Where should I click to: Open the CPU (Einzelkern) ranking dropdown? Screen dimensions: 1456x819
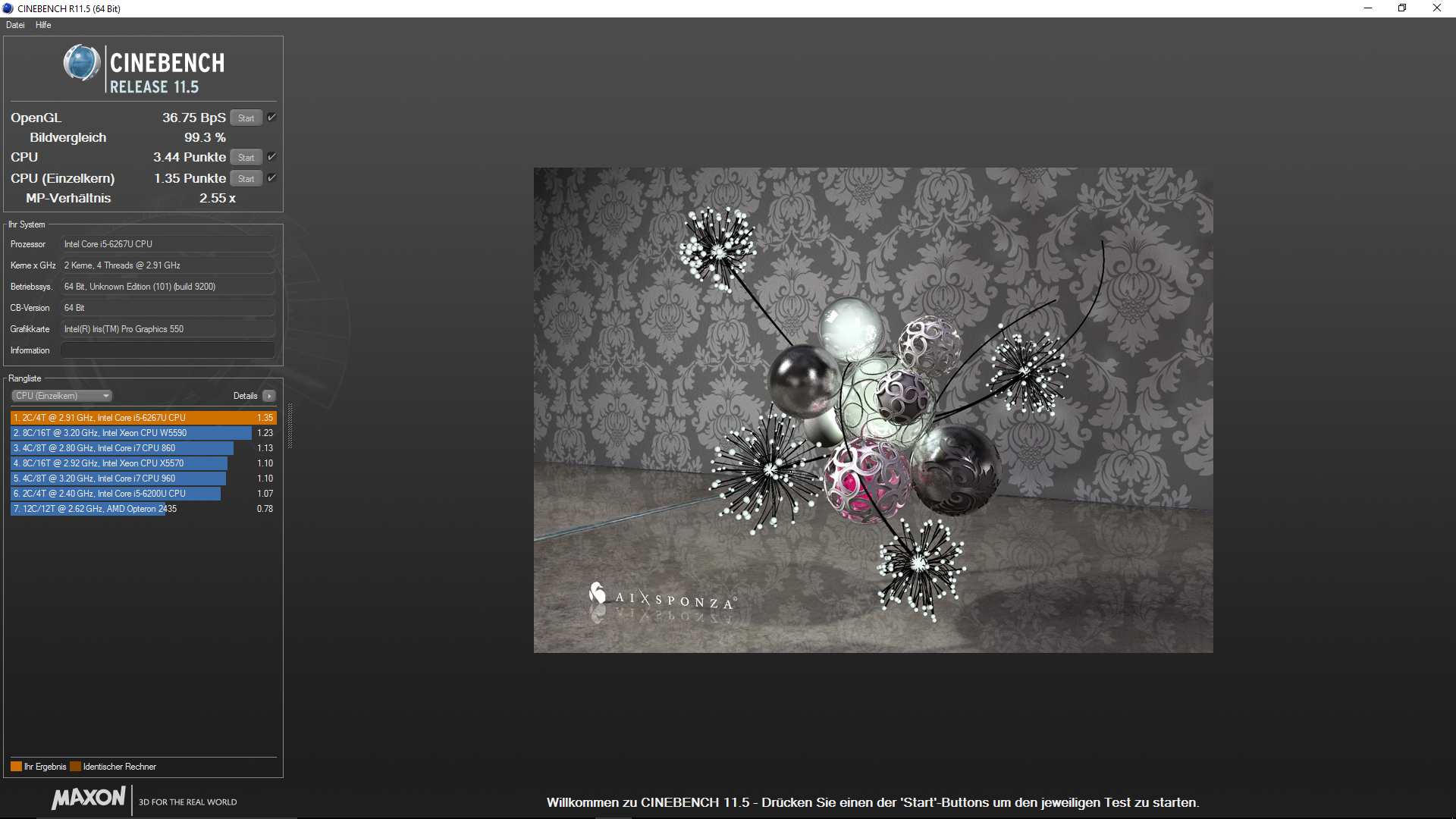62,396
